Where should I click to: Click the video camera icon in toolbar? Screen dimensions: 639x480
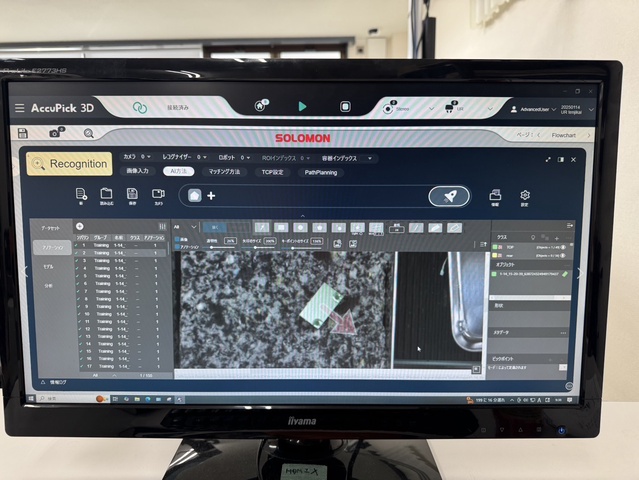[x=158, y=196]
